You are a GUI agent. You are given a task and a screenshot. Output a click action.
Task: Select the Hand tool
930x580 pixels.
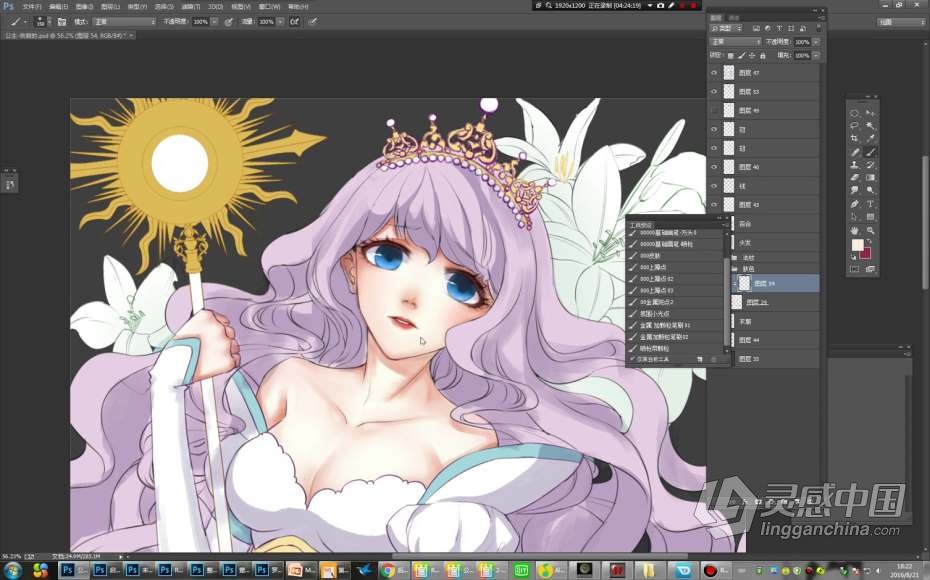tap(855, 230)
